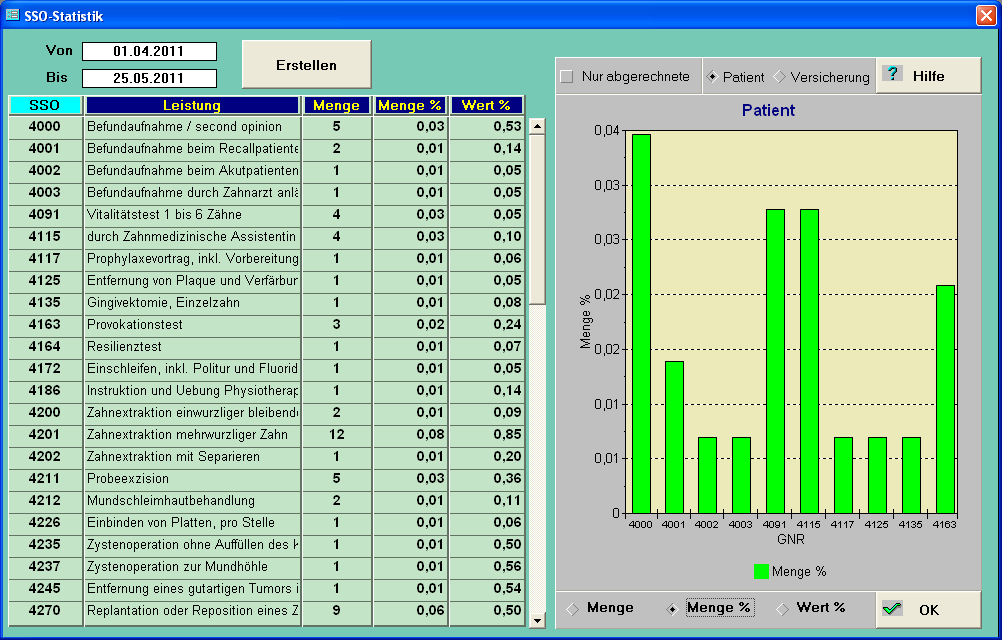Click the green Menge % legend swatch
Screen dimensions: 1002x640
point(761,572)
